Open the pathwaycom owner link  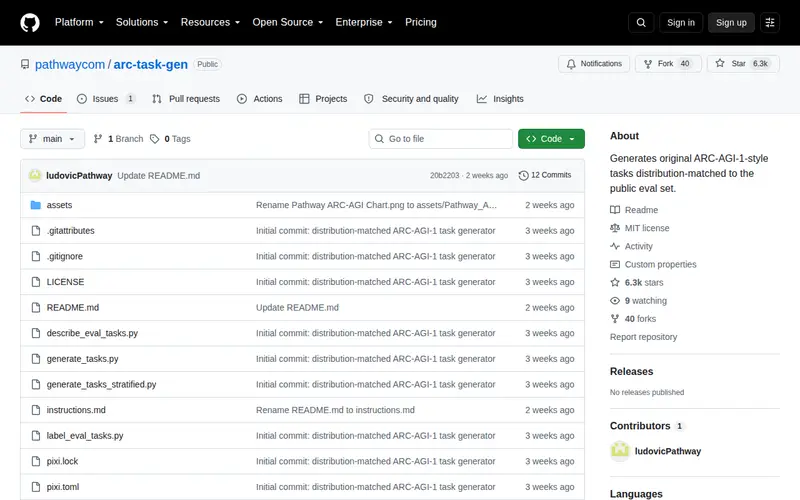[x=70, y=65]
